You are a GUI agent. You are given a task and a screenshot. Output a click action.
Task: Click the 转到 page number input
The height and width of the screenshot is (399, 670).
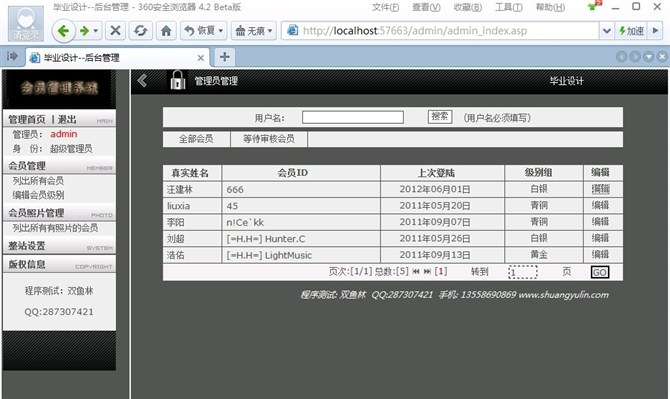pyautogui.click(x=523, y=272)
